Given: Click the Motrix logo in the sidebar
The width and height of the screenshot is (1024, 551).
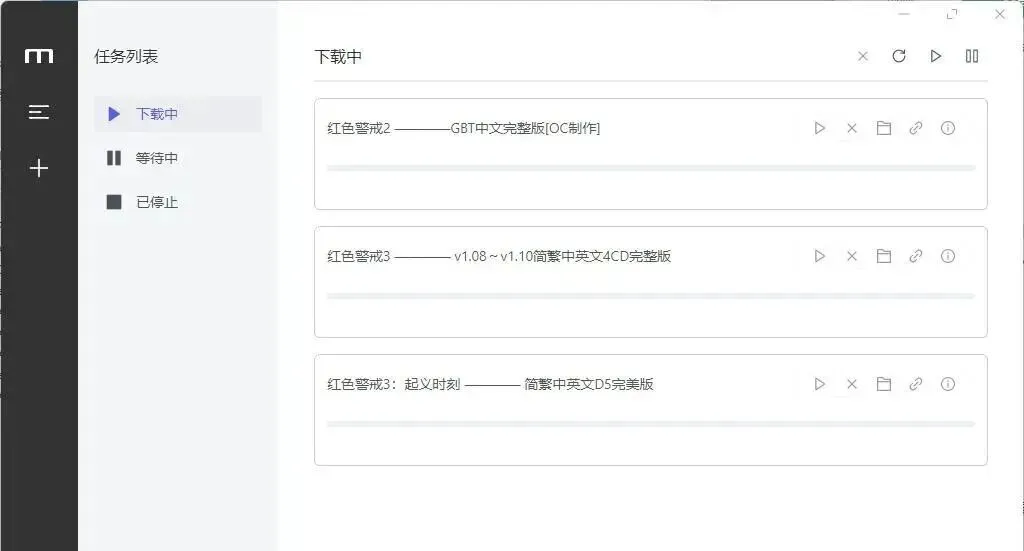Looking at the screenshot, I should [x=39, y=56].
